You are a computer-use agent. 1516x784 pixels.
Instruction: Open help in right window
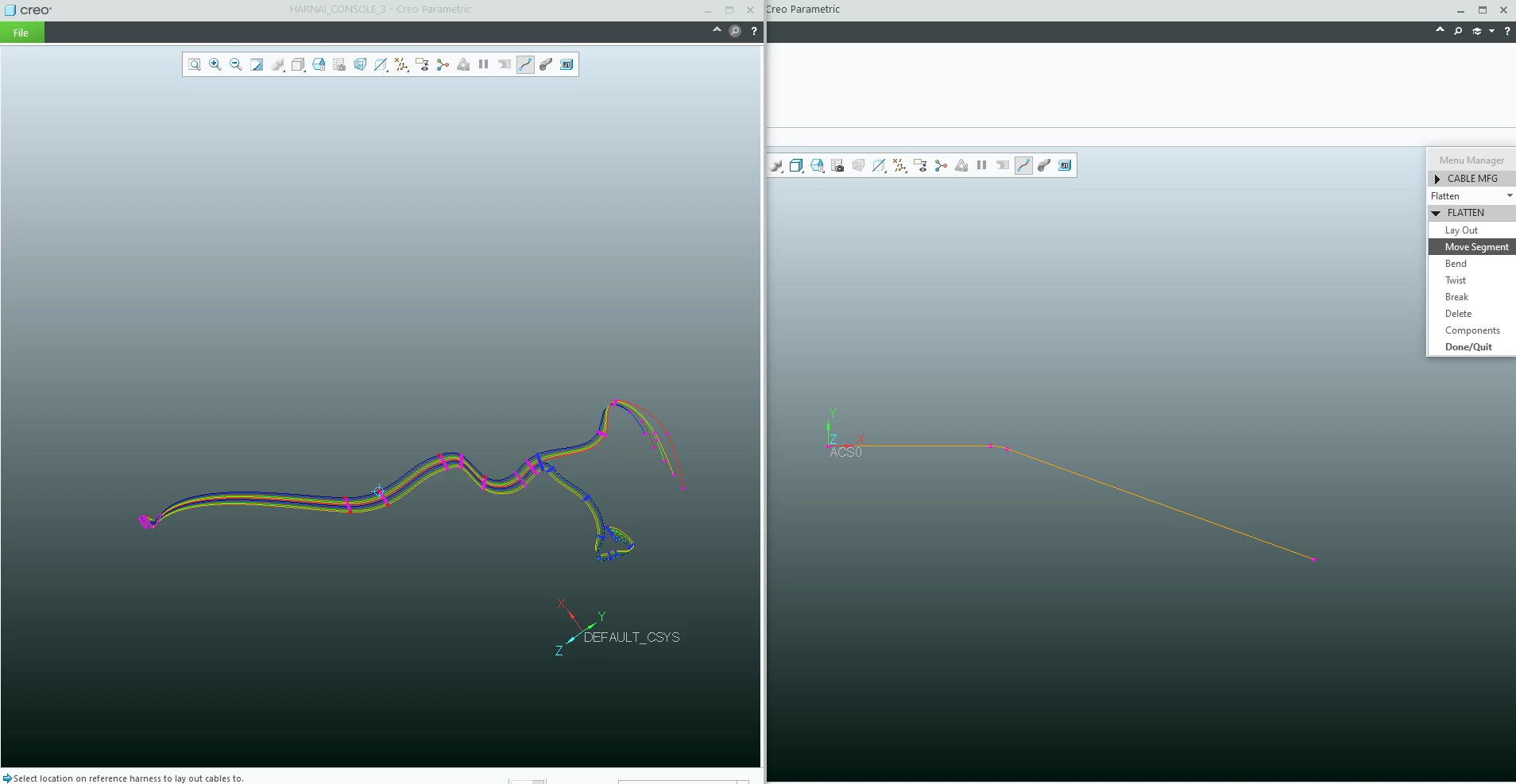point(1507,31)
